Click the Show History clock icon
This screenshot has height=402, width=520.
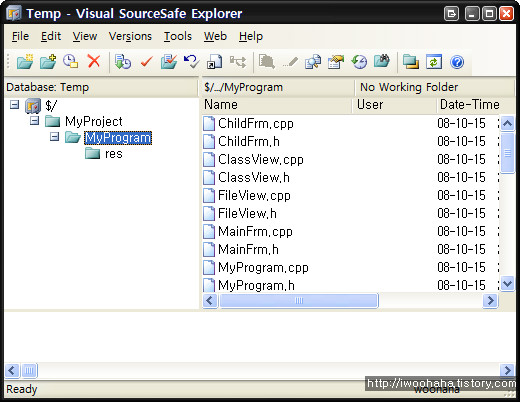point(359,62)
